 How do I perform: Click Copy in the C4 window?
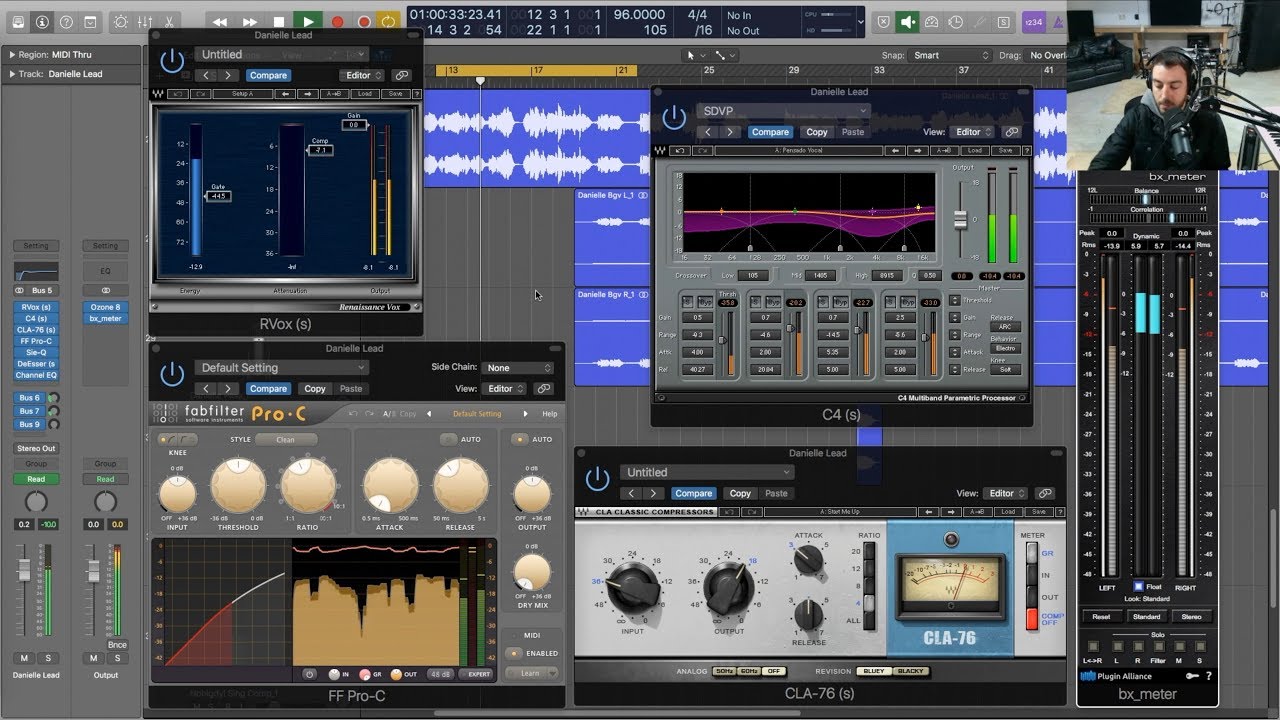[x=817, y=132]
